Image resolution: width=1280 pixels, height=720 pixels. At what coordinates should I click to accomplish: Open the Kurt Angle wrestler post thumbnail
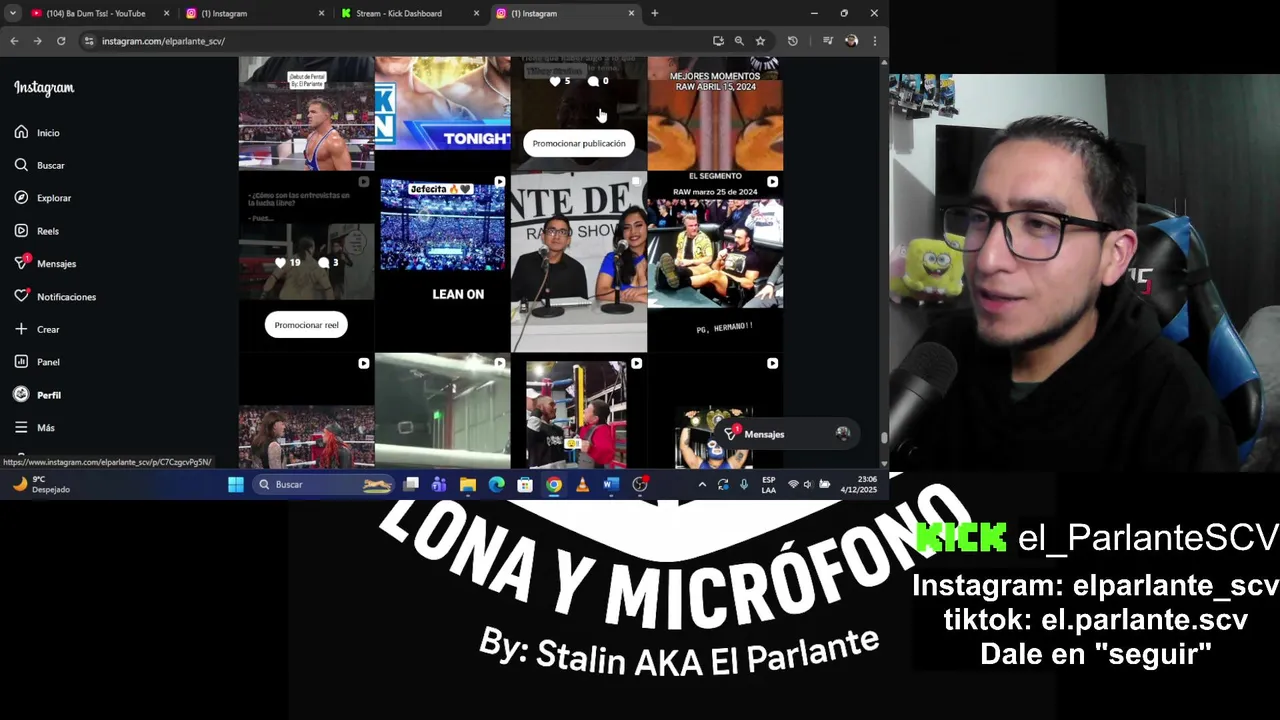(x=306, y=113)
